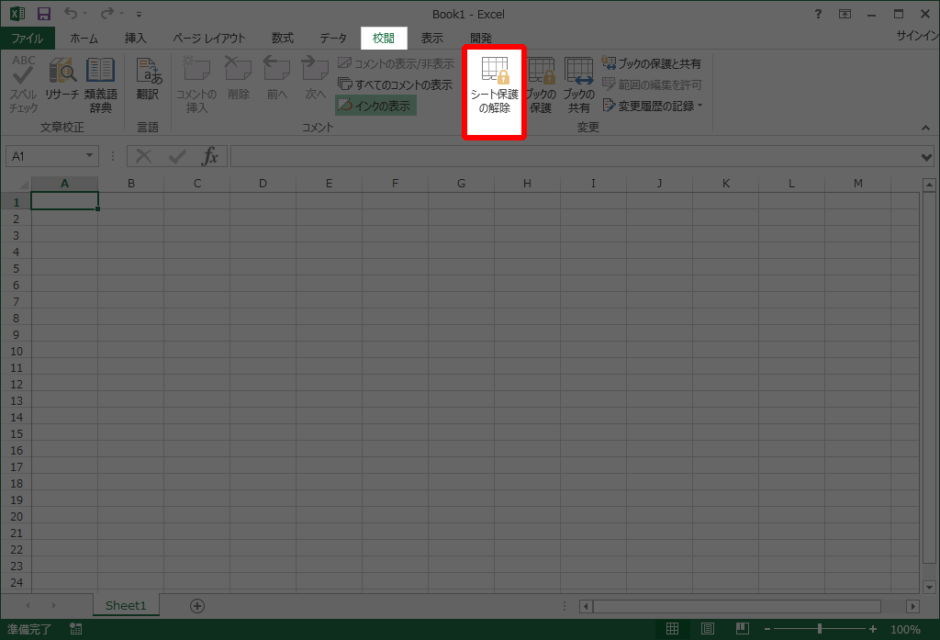Open the 類義語辞典 thesaurus
The image size is (940, 640).
[x=100, y=85]
